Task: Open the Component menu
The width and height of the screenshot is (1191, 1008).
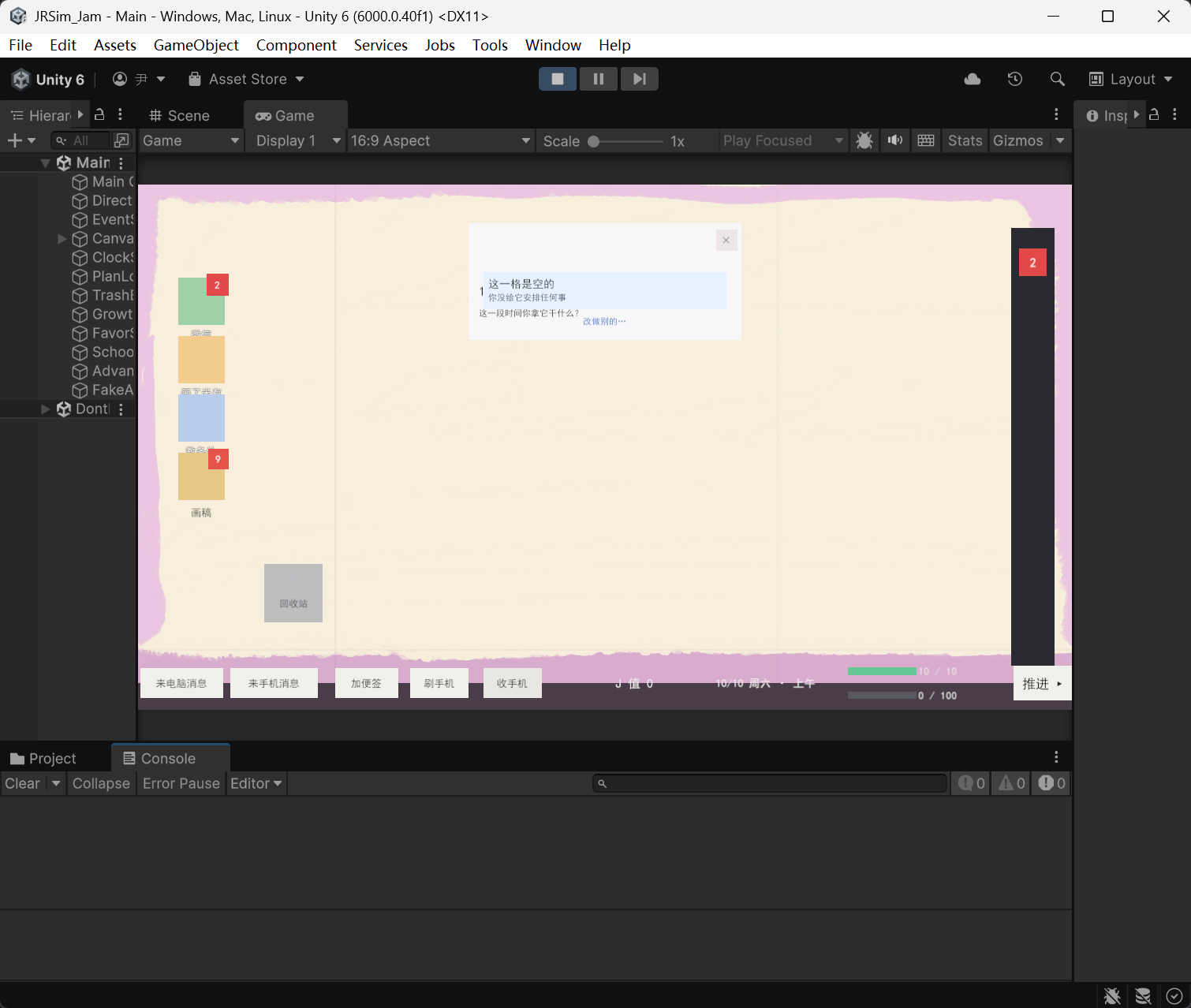Action: tap(297, 45)
